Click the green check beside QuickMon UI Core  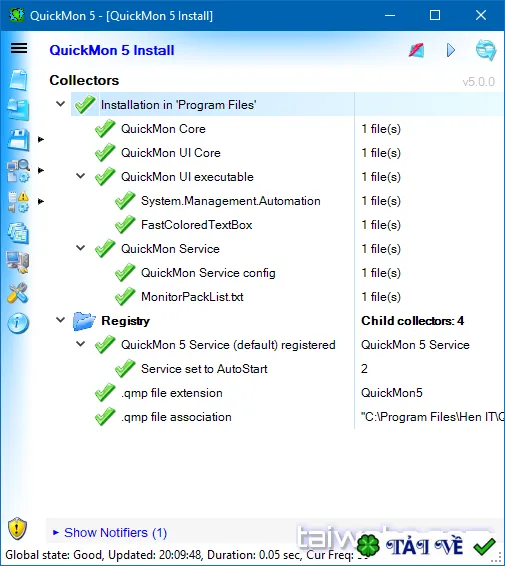pyautogui.click(x=105, y=153)
